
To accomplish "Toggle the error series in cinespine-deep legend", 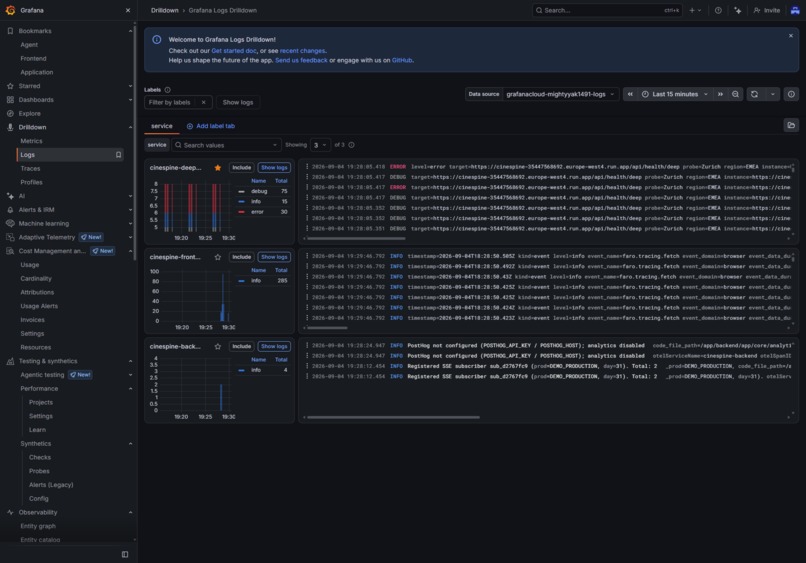I will (258, 212).
